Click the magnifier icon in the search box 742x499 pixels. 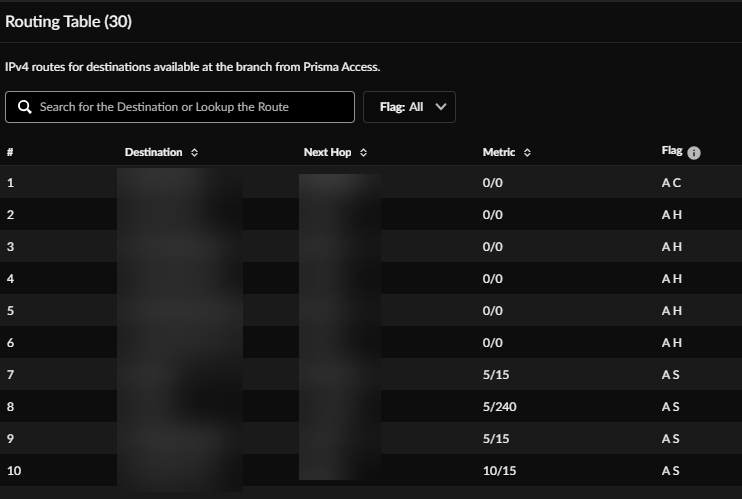(x=23, y=107)
